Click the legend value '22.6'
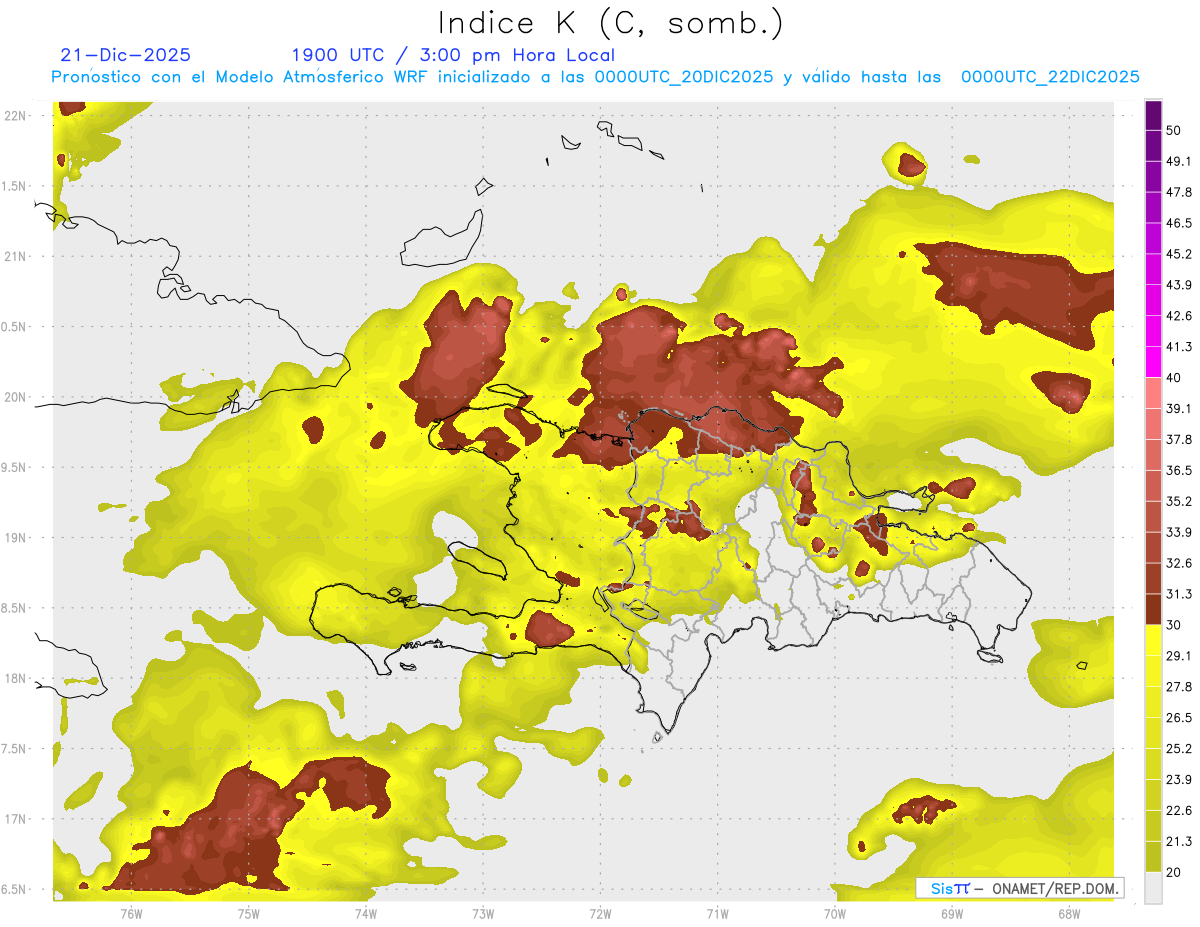Viewport: 1200px width, 927px height. 1179,810
